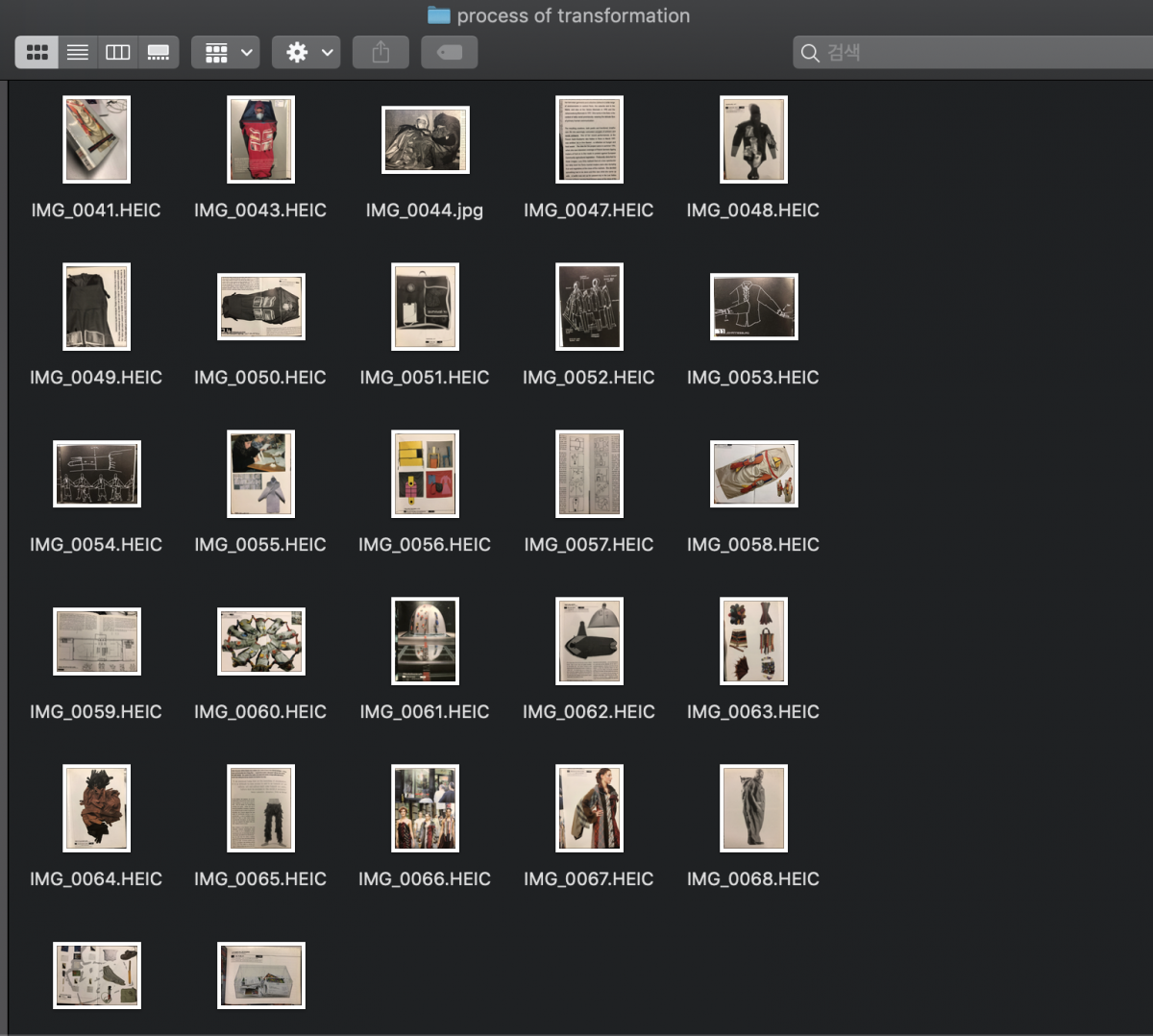Click the file name IMG_0052.HEIC
The height and width of the screenshot is (1036, 1153).
[589, 378]
